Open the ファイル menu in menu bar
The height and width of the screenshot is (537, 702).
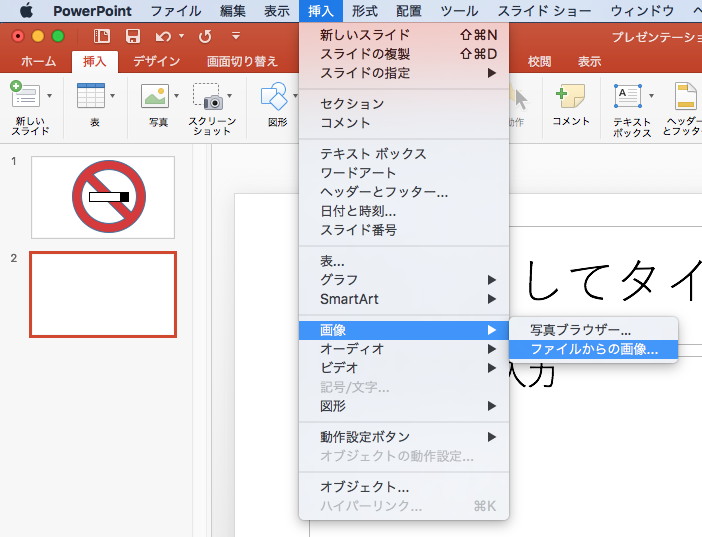176,11
